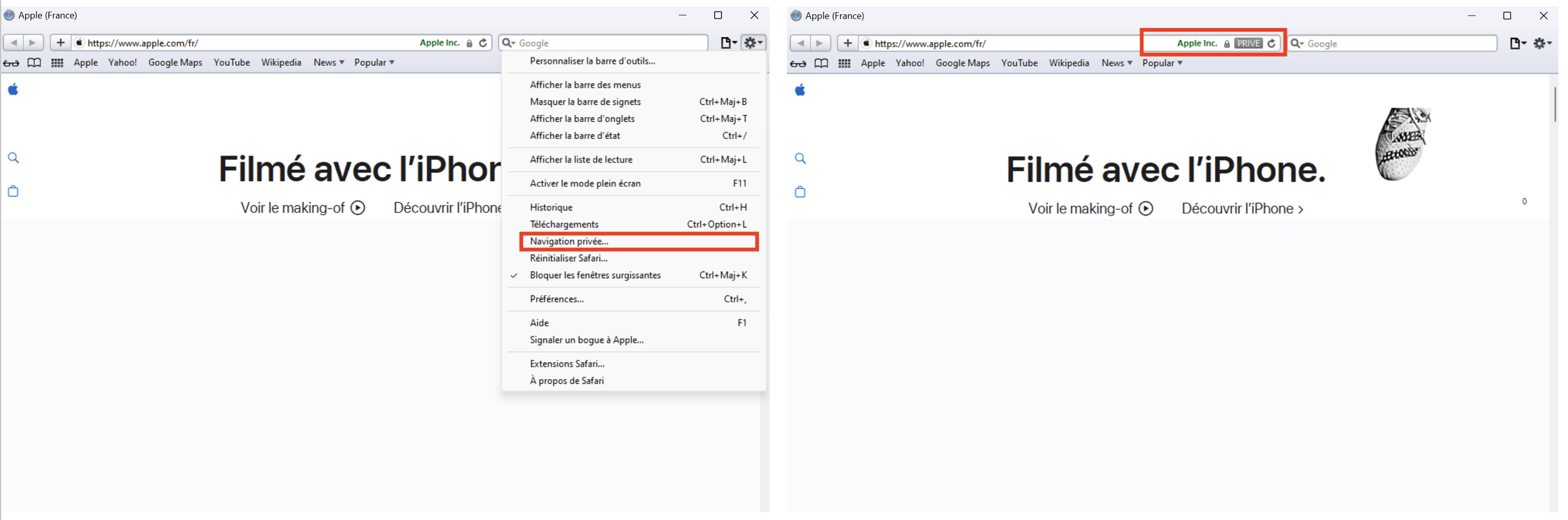
Task: Open Reading List glasses icon in left window
Action: click(x=11, y=63)
